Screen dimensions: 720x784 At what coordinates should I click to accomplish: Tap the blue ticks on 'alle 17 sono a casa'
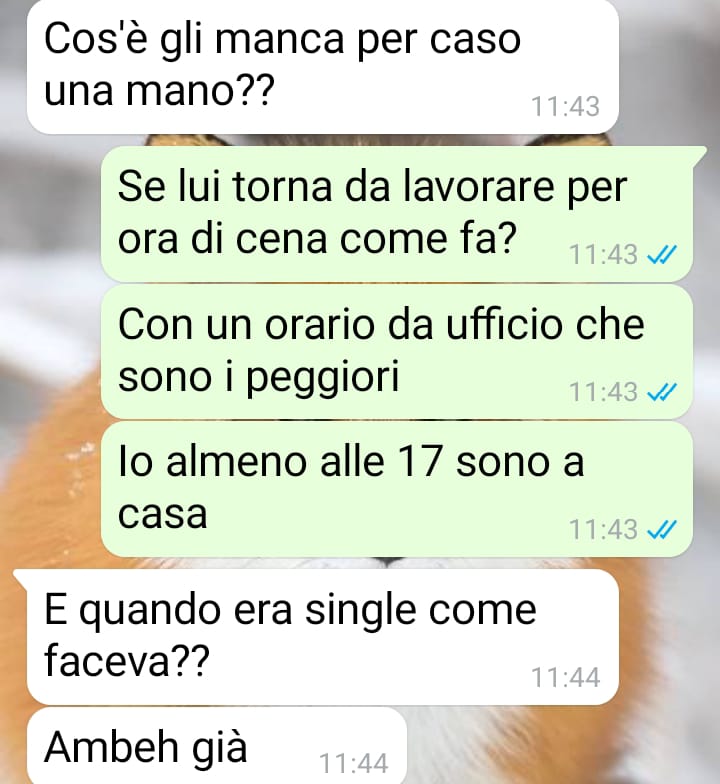pos(662,529)
